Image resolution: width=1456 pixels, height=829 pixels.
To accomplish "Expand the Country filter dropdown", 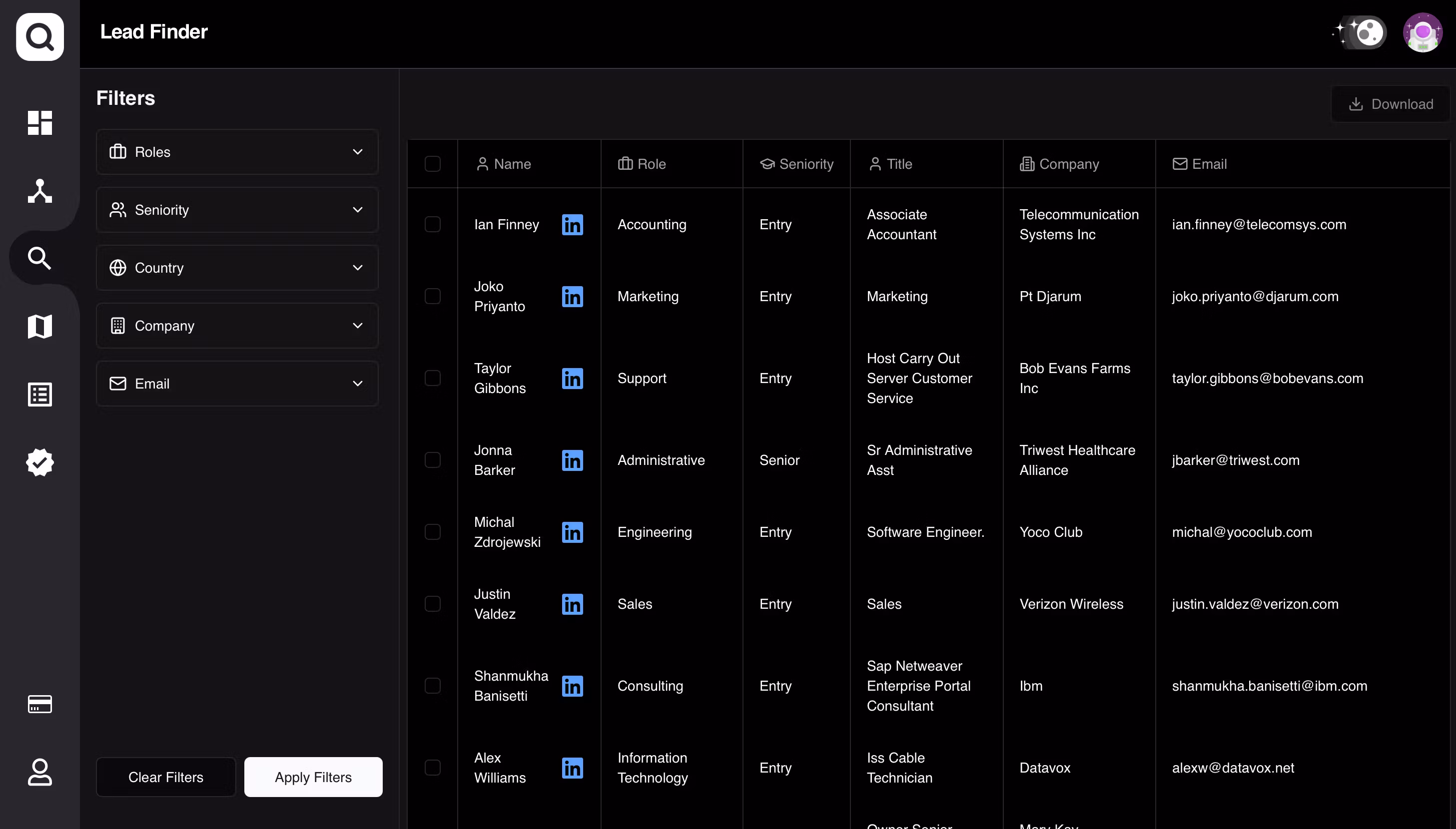I will pyautogui.click(x=237, y=268).
